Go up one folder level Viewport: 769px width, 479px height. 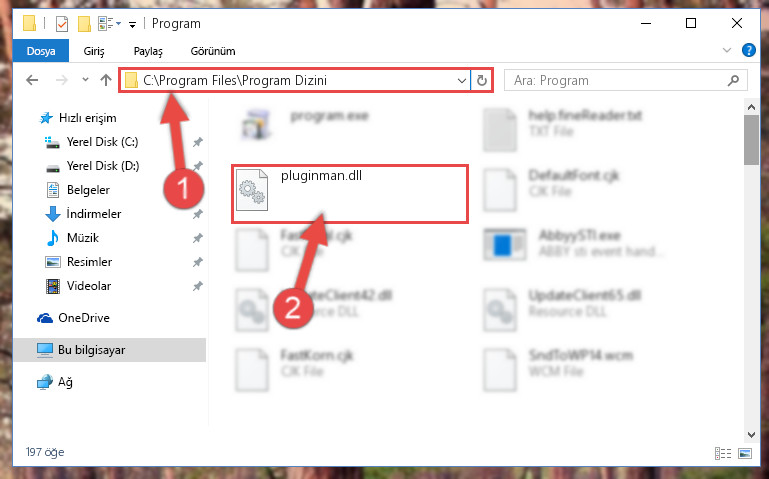(106, 80)
